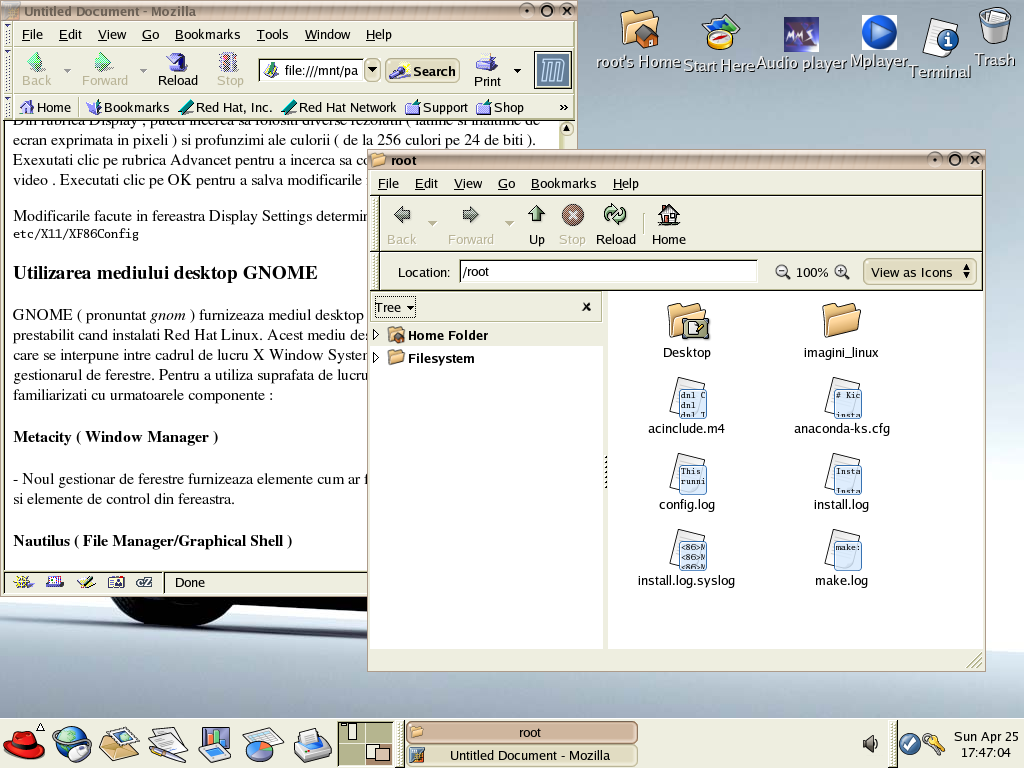Open the Mozilla Window menu
The width and height of the screenshot is (1024, 768).
(327, 35)
